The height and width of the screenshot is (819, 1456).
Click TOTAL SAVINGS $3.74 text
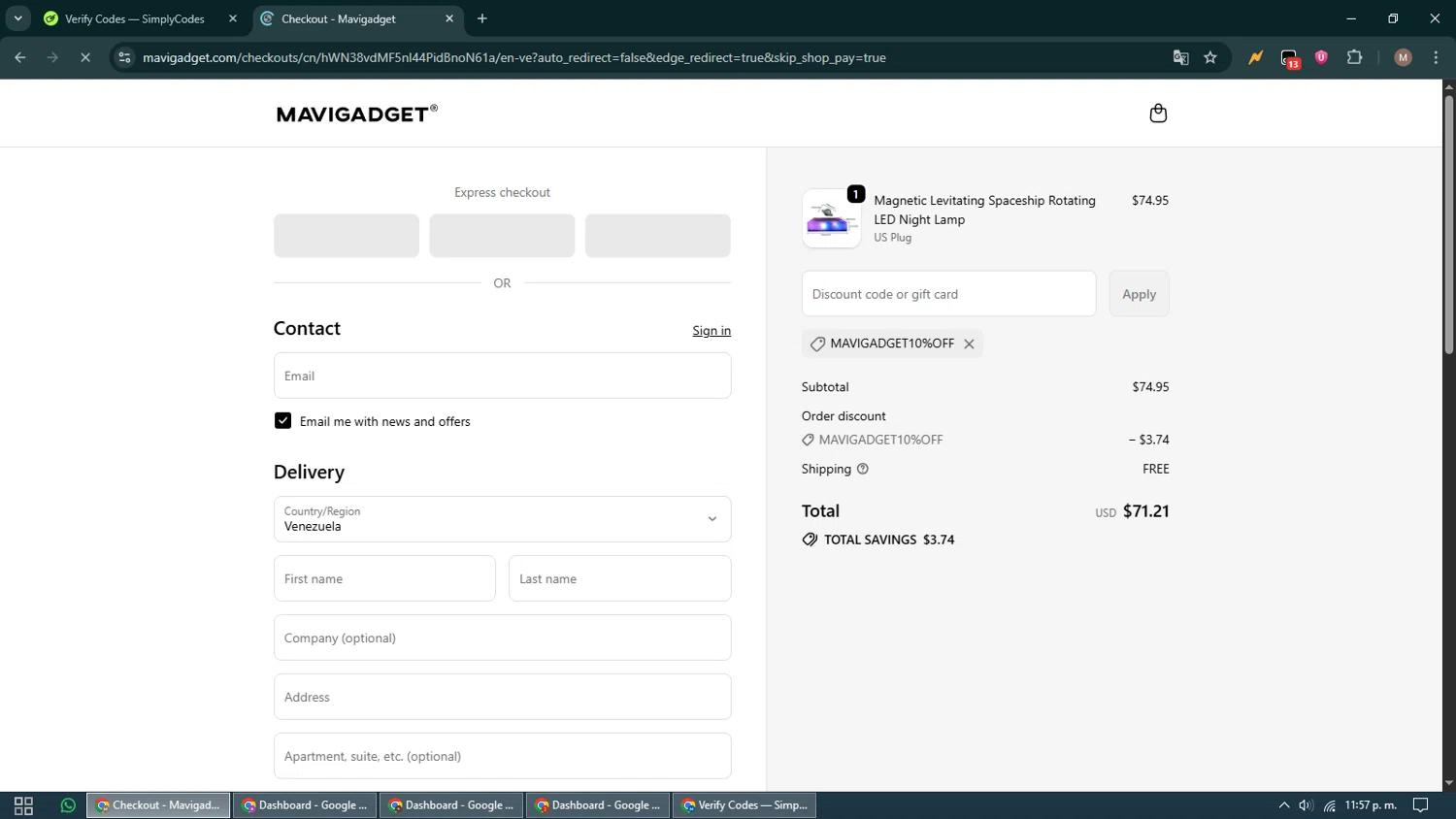pos(889,540)
